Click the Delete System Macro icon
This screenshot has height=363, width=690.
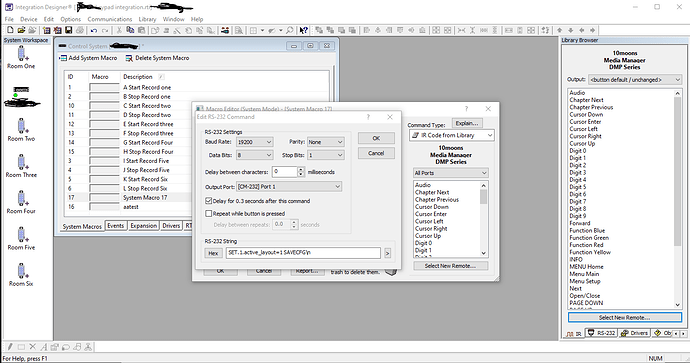coord(129,58)
